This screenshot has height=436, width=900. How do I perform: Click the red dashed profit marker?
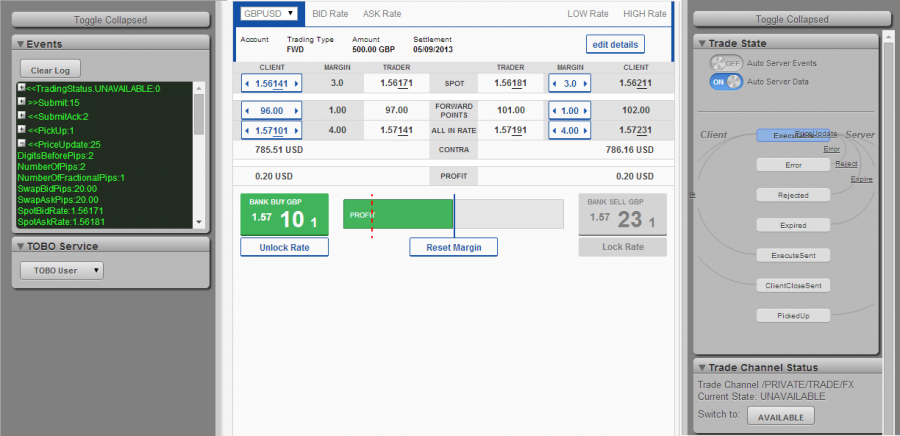coord(372,216)
